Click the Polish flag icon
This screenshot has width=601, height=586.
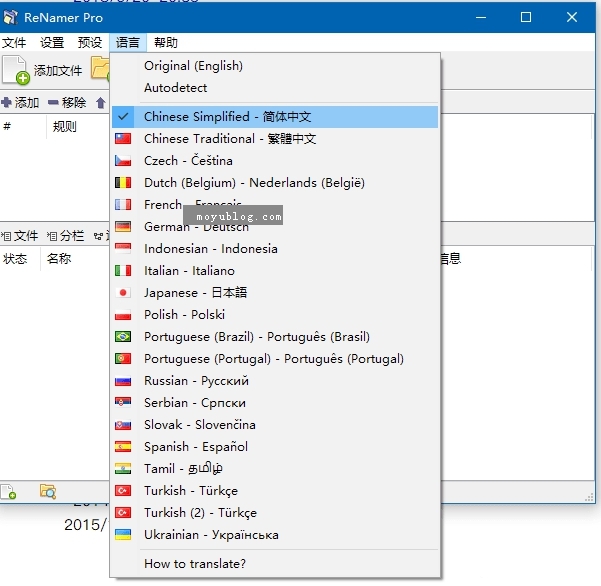coord(123,315)
